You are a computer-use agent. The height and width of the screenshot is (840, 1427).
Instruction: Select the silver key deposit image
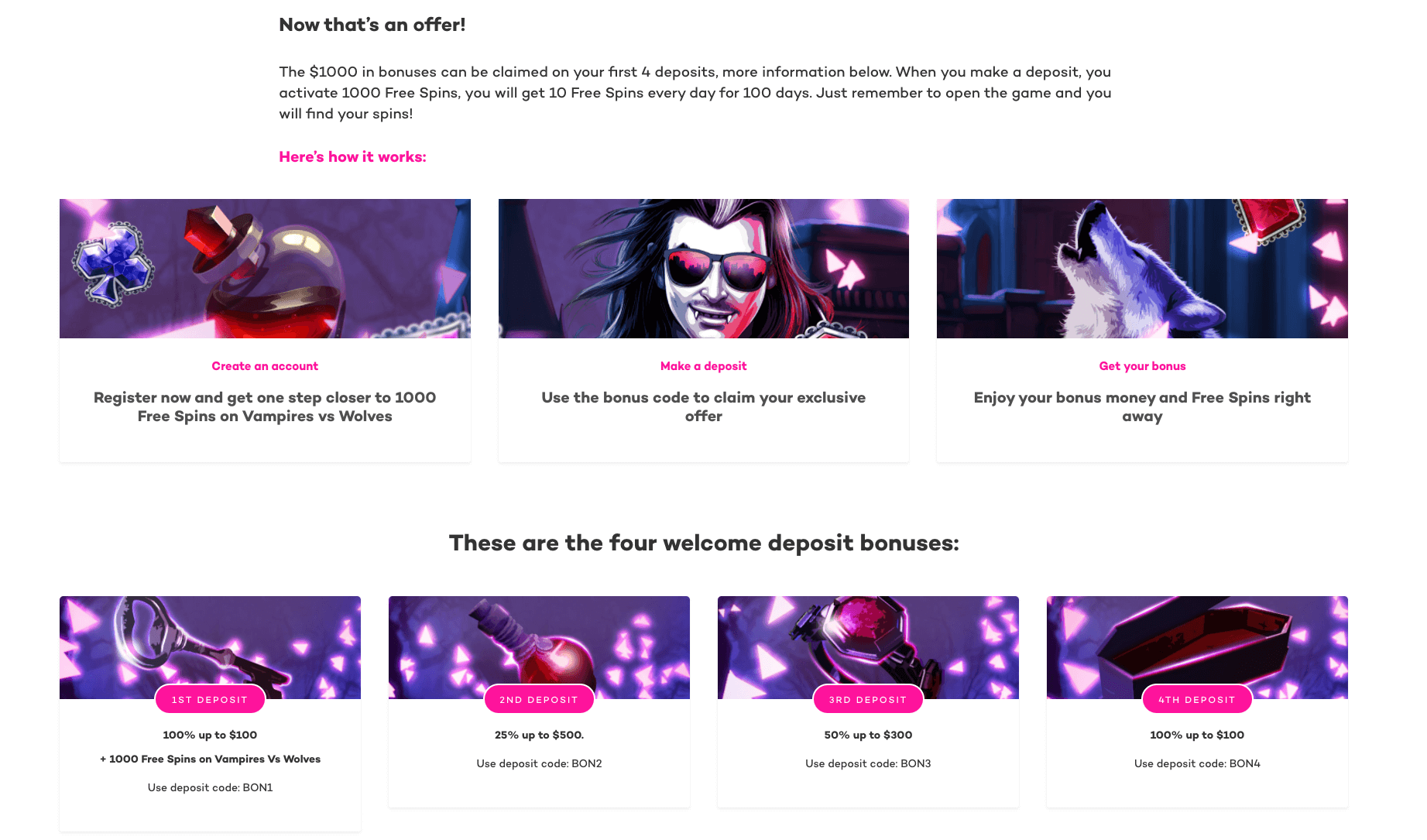pyautogui.click(x=210, y=647)
